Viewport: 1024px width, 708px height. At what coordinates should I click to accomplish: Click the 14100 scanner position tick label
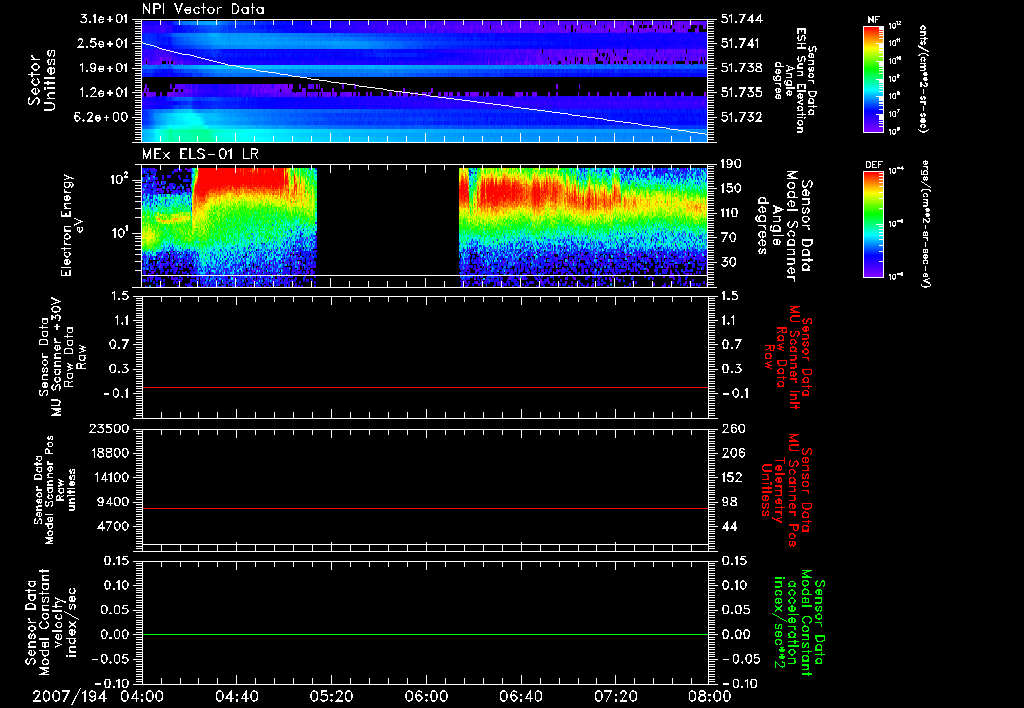[108, 477]
